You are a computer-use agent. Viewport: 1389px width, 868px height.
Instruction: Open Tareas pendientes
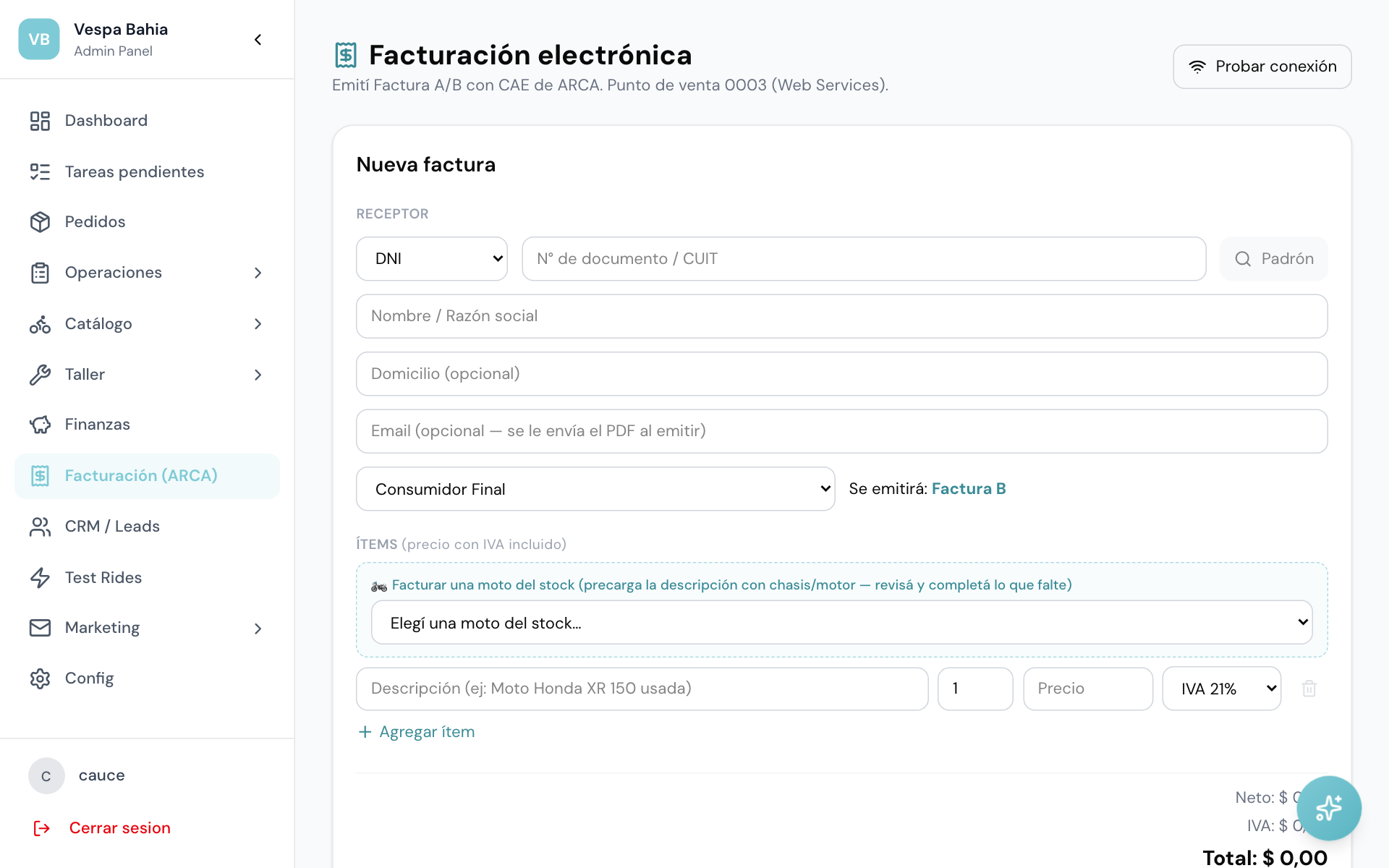tap(147, 171)
